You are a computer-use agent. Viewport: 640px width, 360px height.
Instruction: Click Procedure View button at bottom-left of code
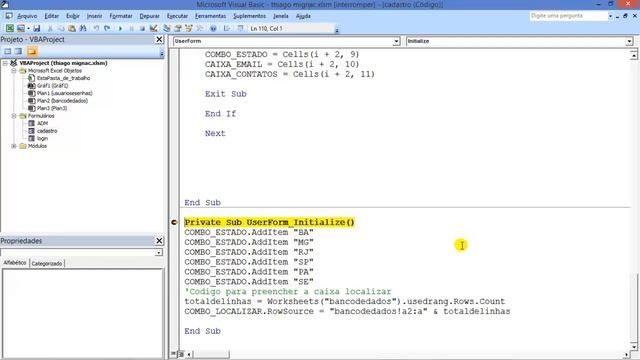pyautogui.click(x=174, y=353)
